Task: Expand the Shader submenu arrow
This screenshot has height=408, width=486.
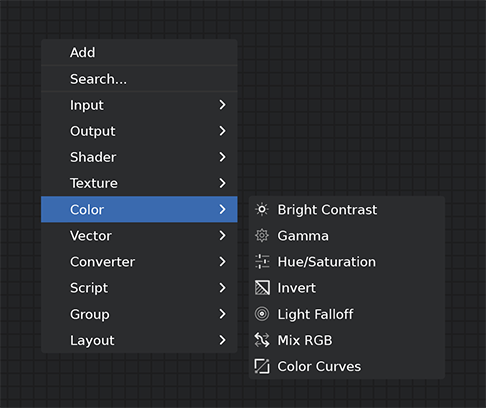Action: 223,157
